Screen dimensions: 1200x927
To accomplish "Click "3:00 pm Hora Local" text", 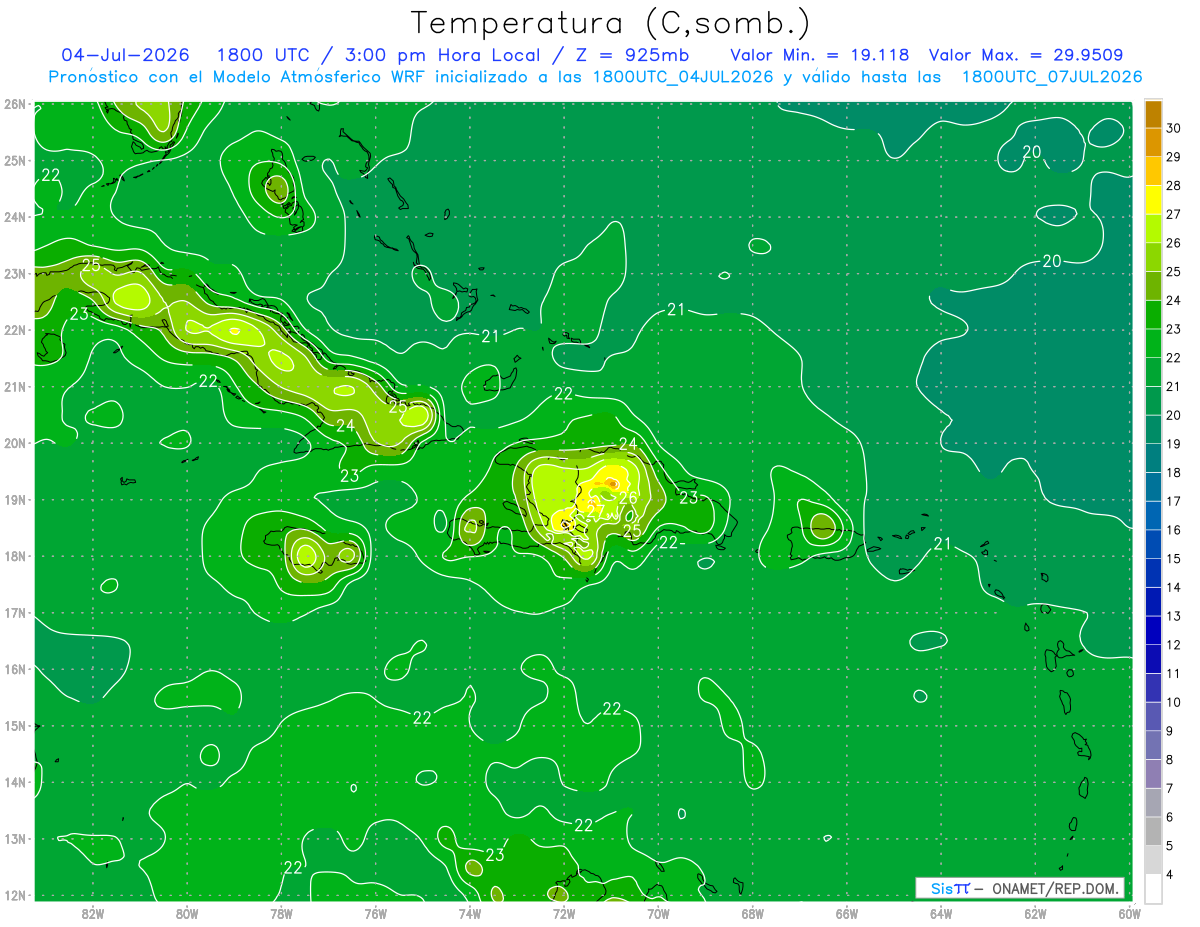I will pos(443,55).
